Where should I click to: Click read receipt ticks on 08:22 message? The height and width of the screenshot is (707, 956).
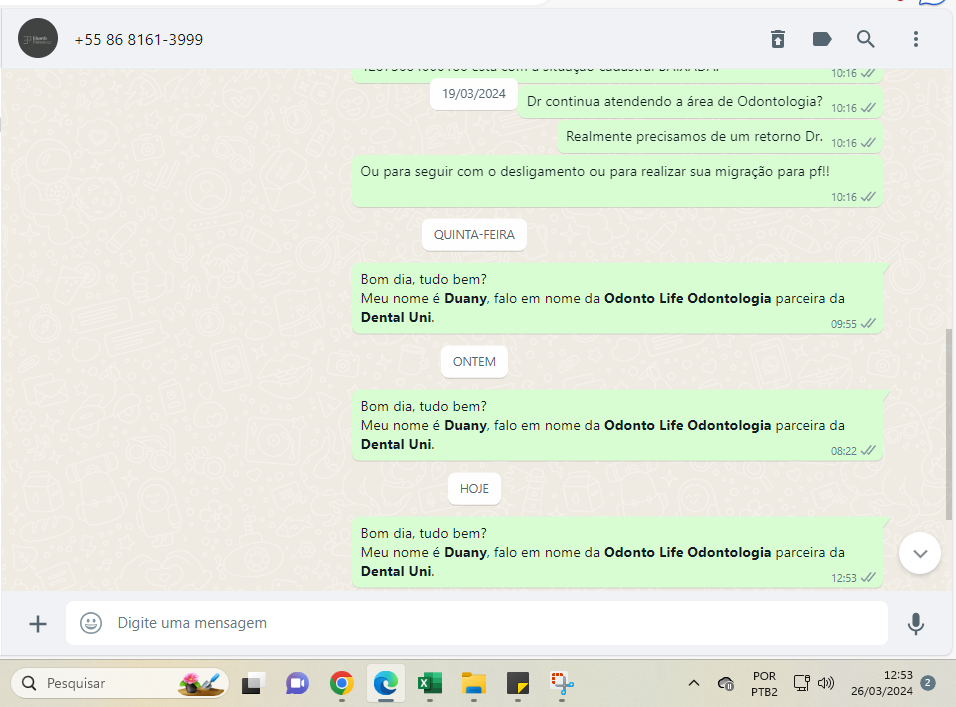pos(868,450)
